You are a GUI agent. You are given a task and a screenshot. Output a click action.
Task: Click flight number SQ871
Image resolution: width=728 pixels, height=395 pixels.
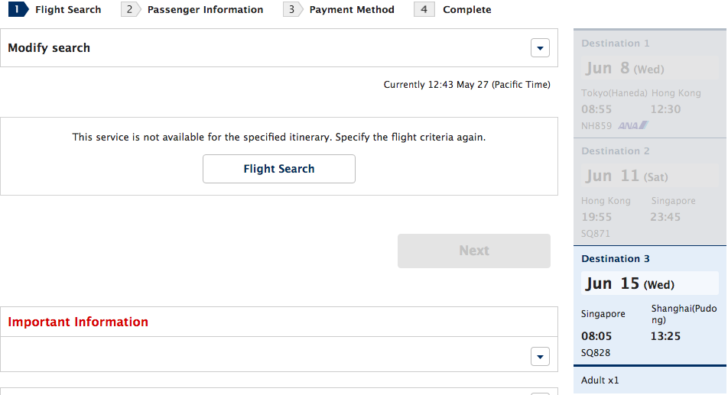tap(596, 233)
